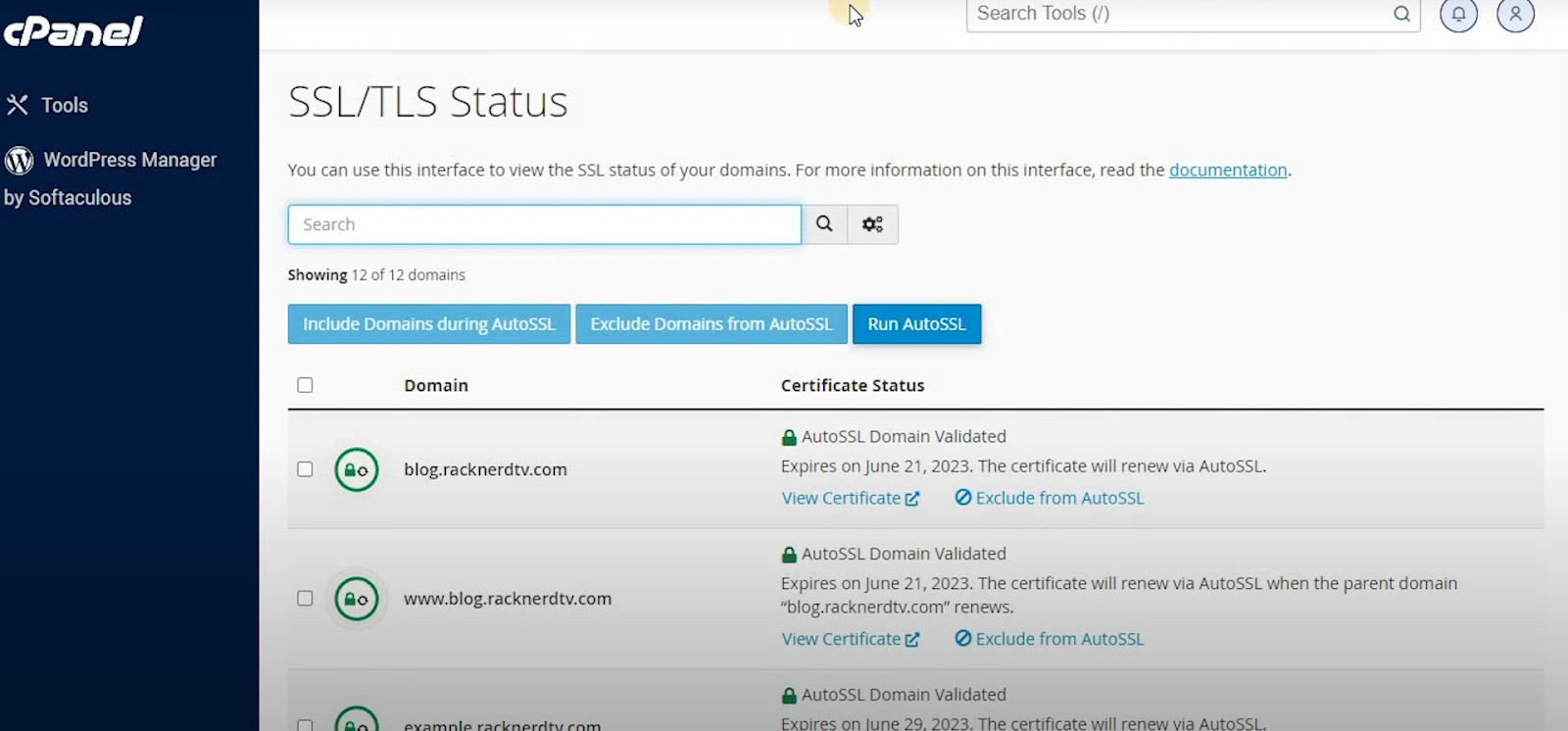Screen dimensions: 1568x731
Task: Click the WordPress logo icon in sidebar
Action: [19, 160]
